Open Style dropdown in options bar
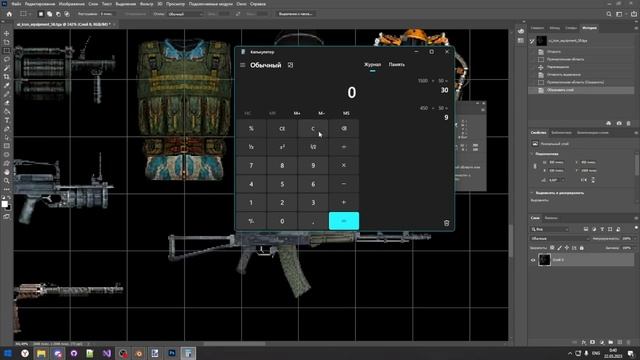Viewport: 640px width, 360px height. [x=186, y=14]
